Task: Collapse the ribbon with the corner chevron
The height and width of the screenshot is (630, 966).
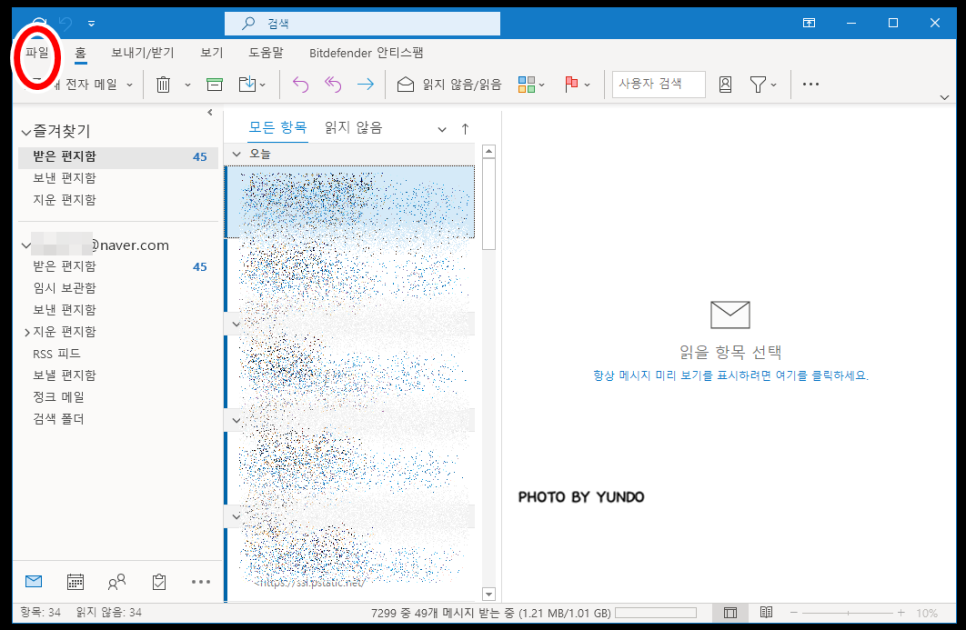Action: coord(944,97)
